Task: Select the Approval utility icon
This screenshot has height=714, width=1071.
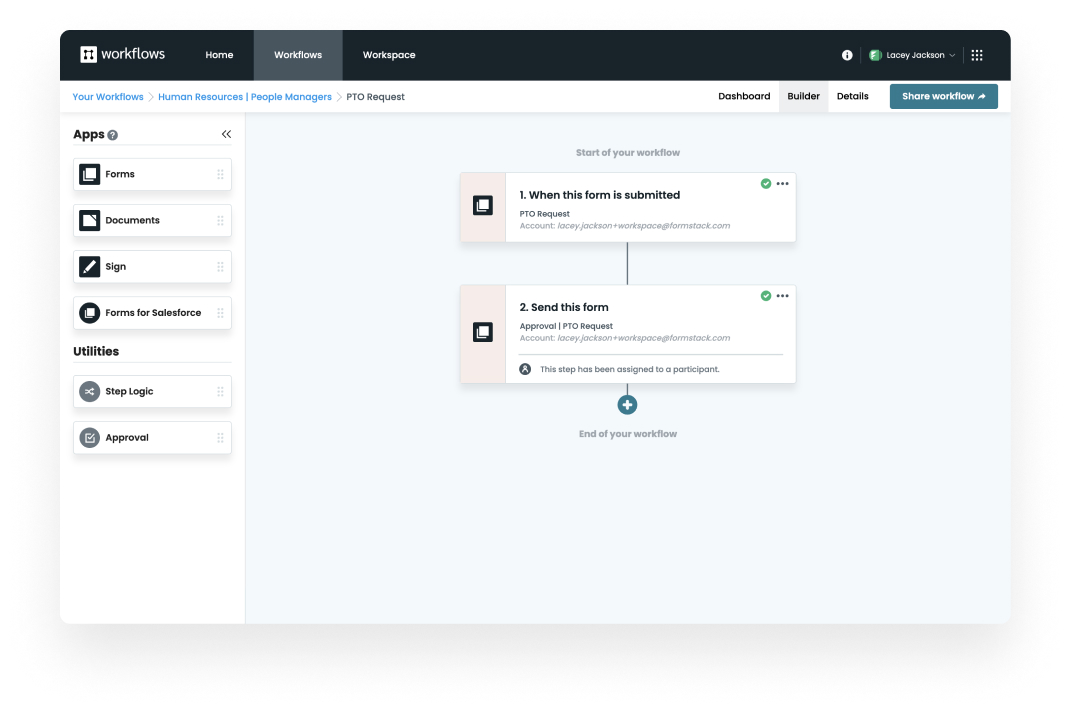Action: [89, 437]
